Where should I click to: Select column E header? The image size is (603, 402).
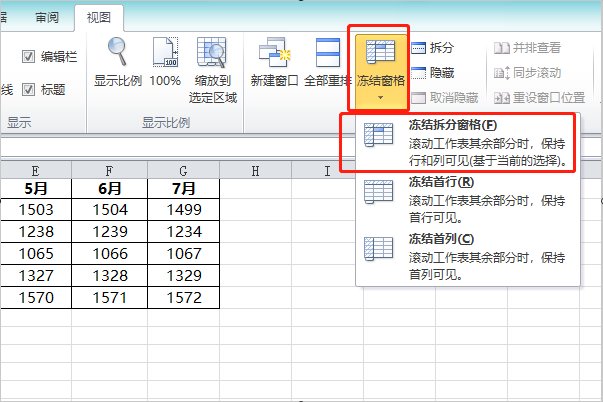[36, 170]
